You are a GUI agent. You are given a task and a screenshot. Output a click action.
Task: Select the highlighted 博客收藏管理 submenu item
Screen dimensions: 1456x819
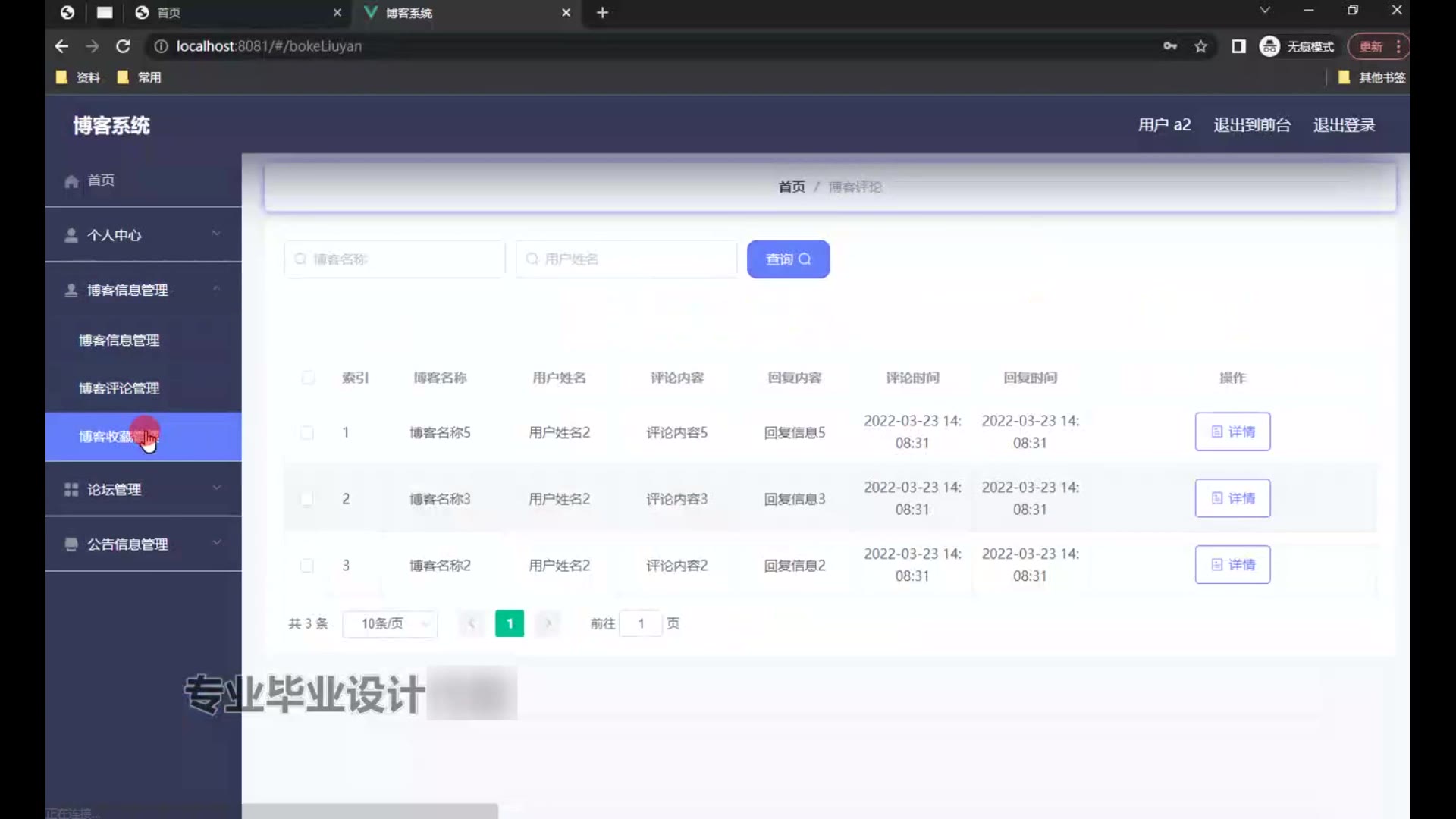(143, 437)
